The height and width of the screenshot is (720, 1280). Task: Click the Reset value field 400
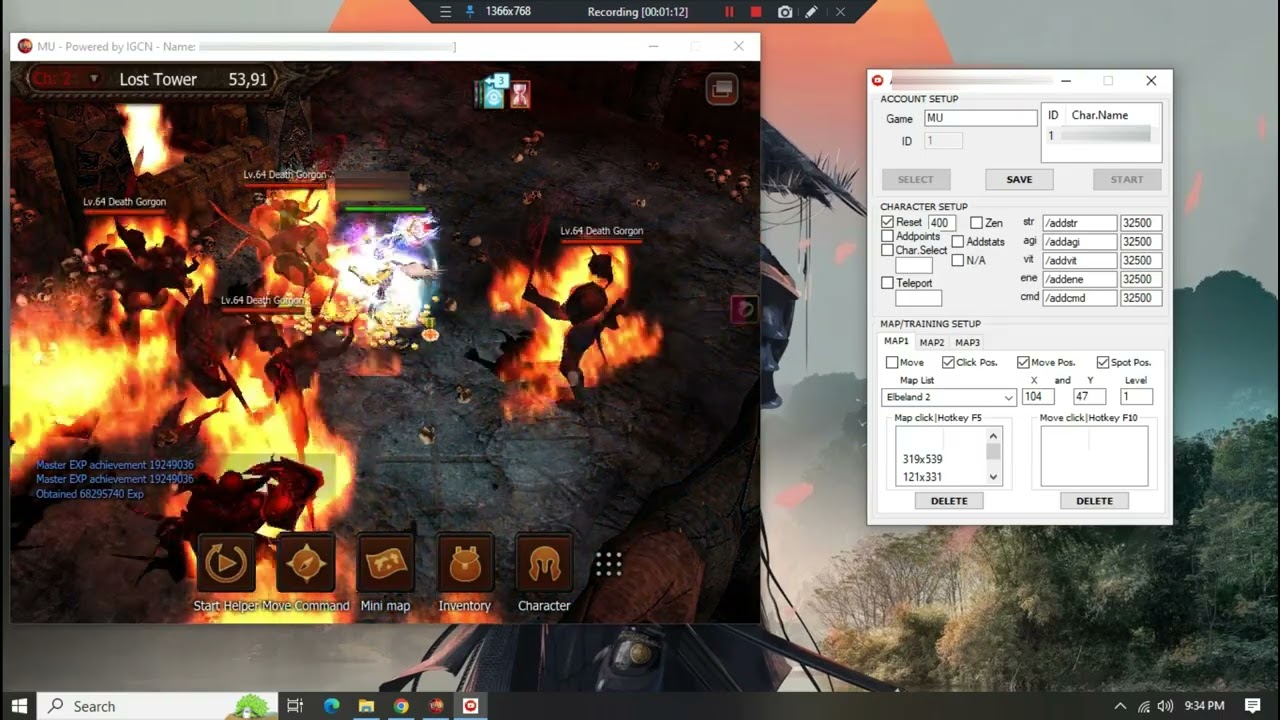pos(941,223)
